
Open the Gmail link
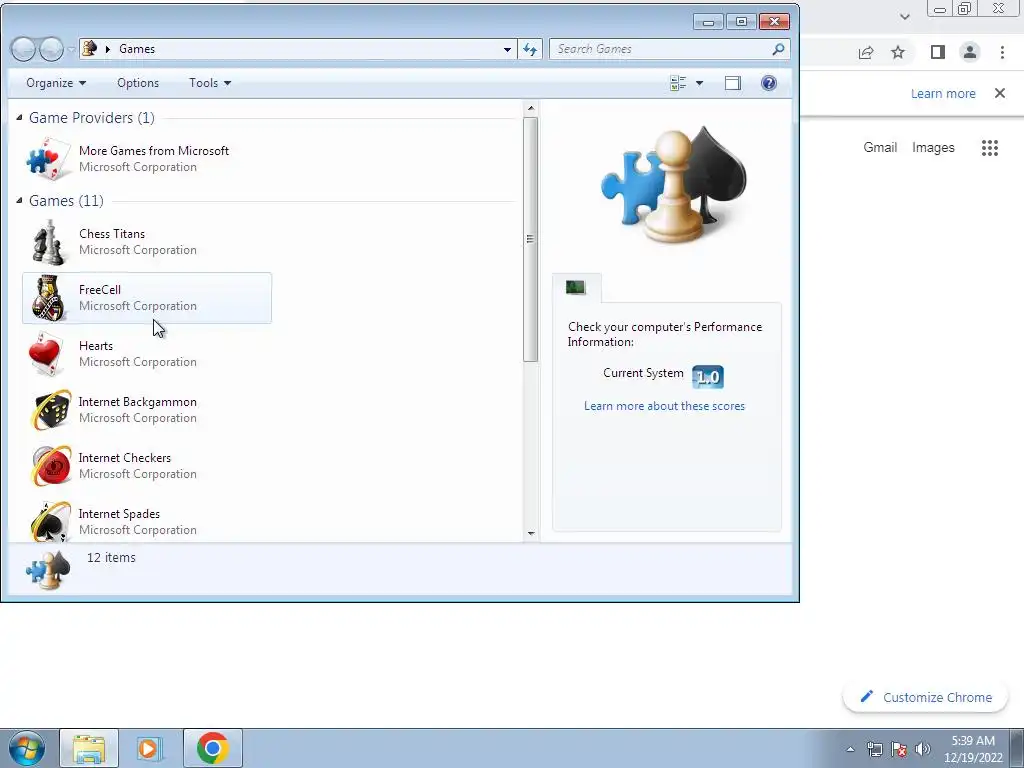click(x=880, y=148)
